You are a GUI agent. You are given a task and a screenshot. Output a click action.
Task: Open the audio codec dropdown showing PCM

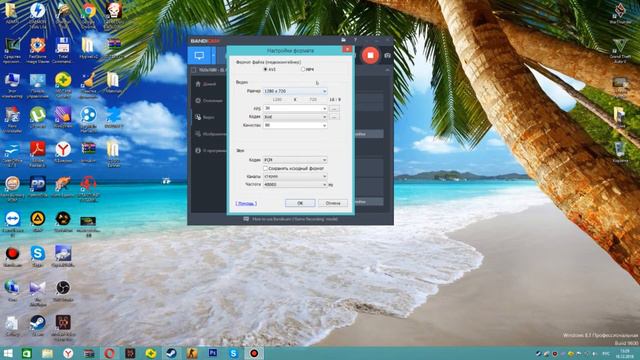pos(295,160)
